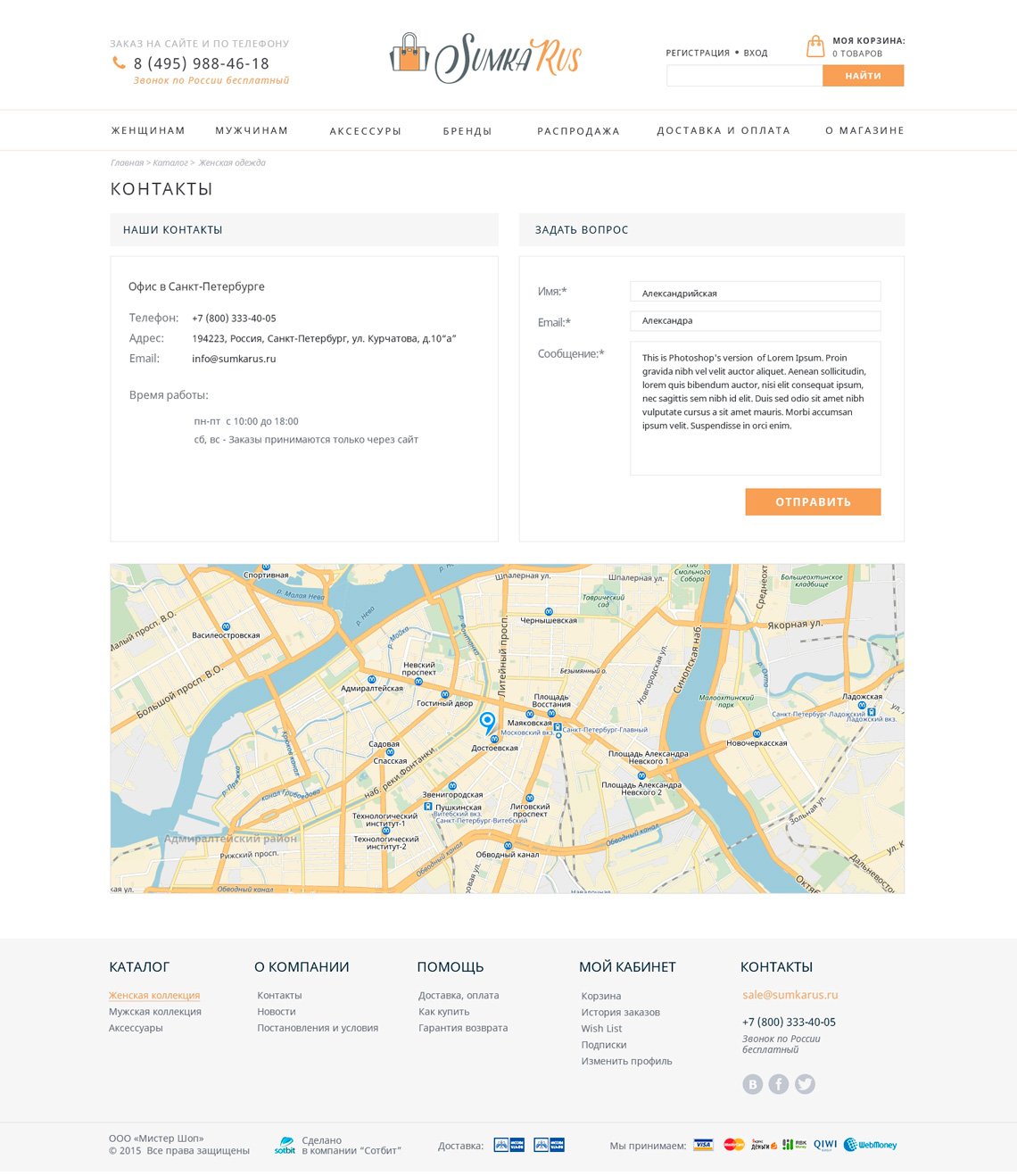1017x1176 pixels.
Task: Click the Адмиралтейская metro marker on map
Action: 372,680
